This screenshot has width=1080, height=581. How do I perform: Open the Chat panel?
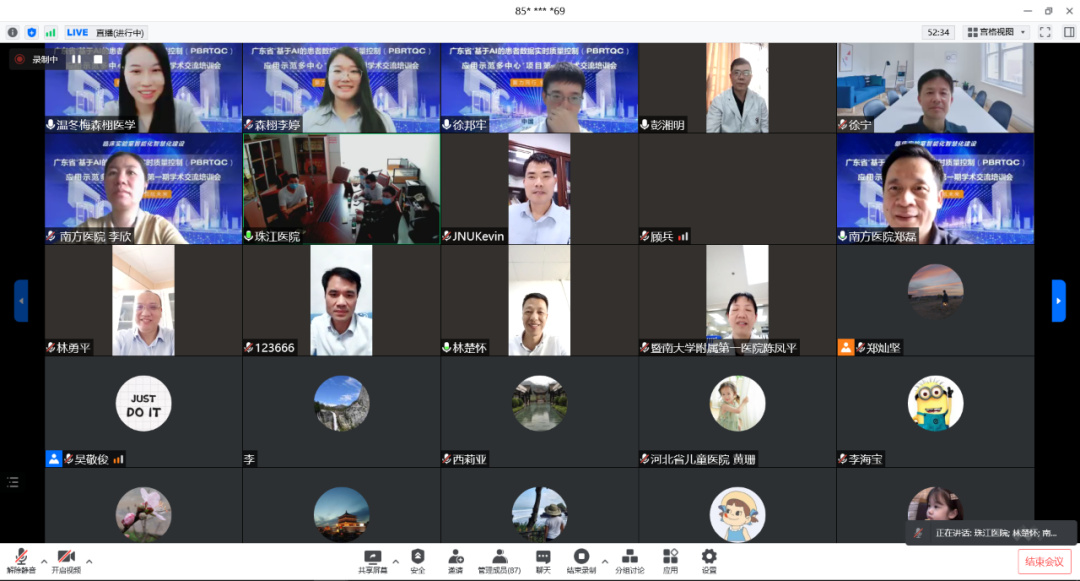coord(543,559)
